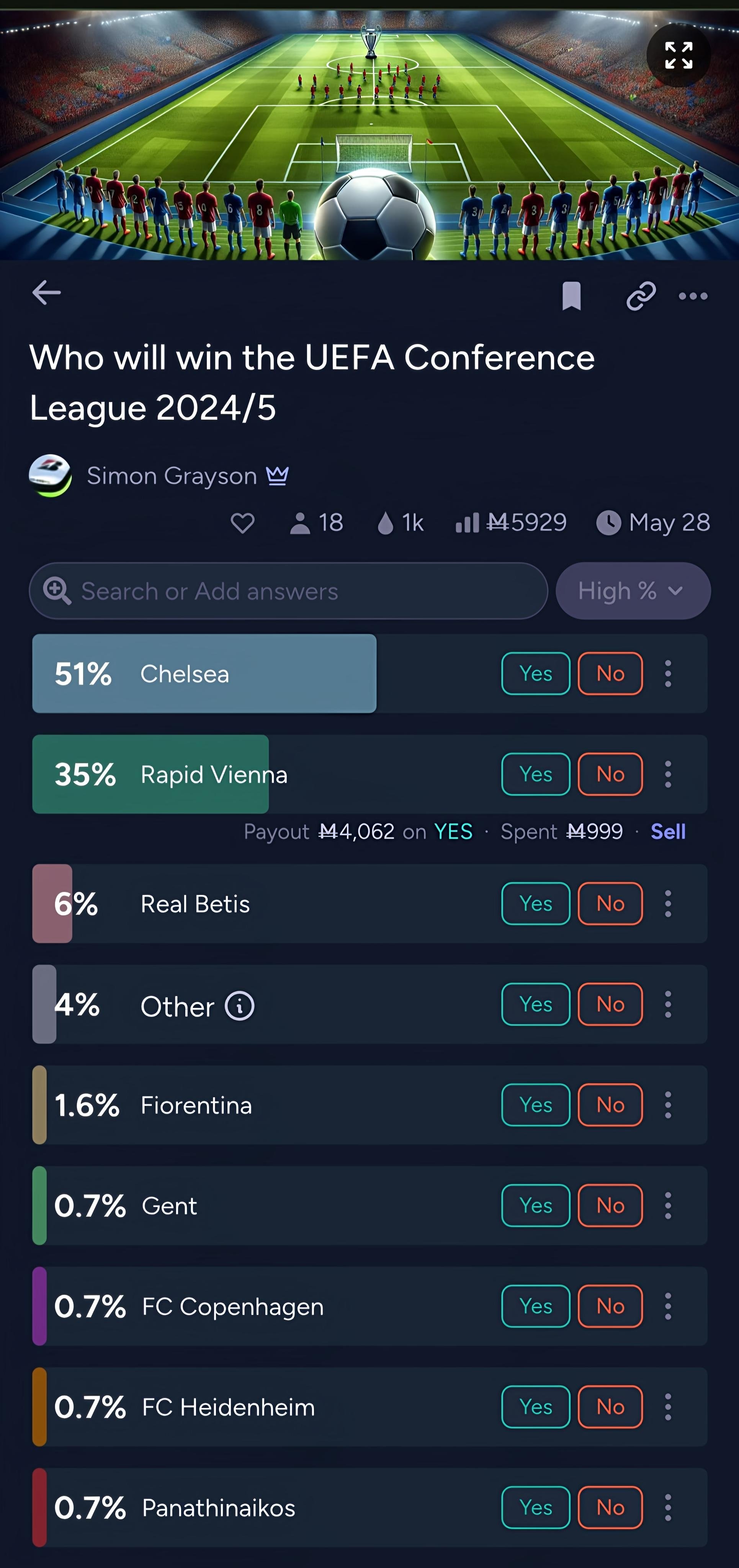Bet No on Rapid Vienna
This screenshot has height=1568, width=739.
coord(610,774)
